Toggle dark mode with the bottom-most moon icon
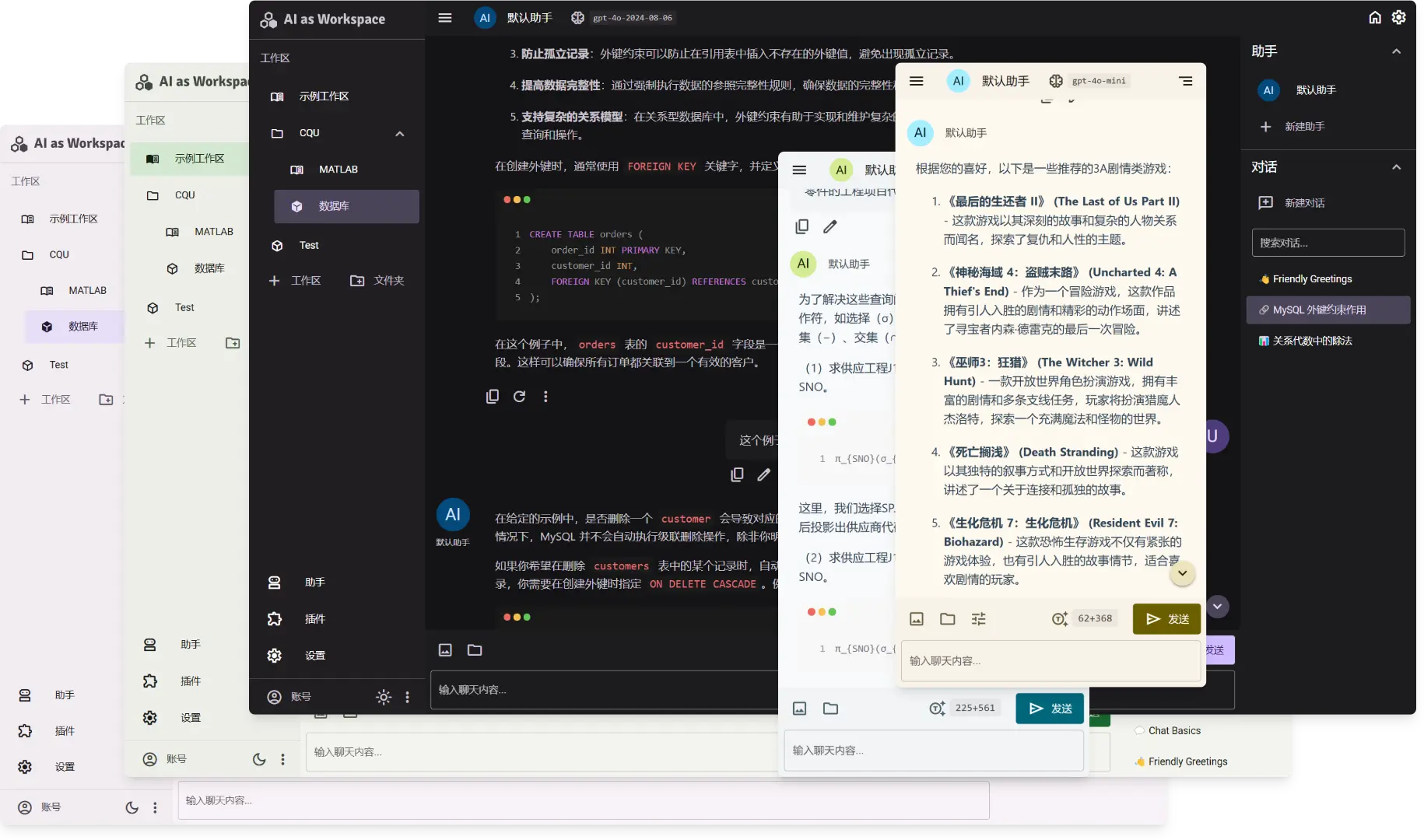The height and width of the screenshot is (840, 1424). tap(132, 807)
